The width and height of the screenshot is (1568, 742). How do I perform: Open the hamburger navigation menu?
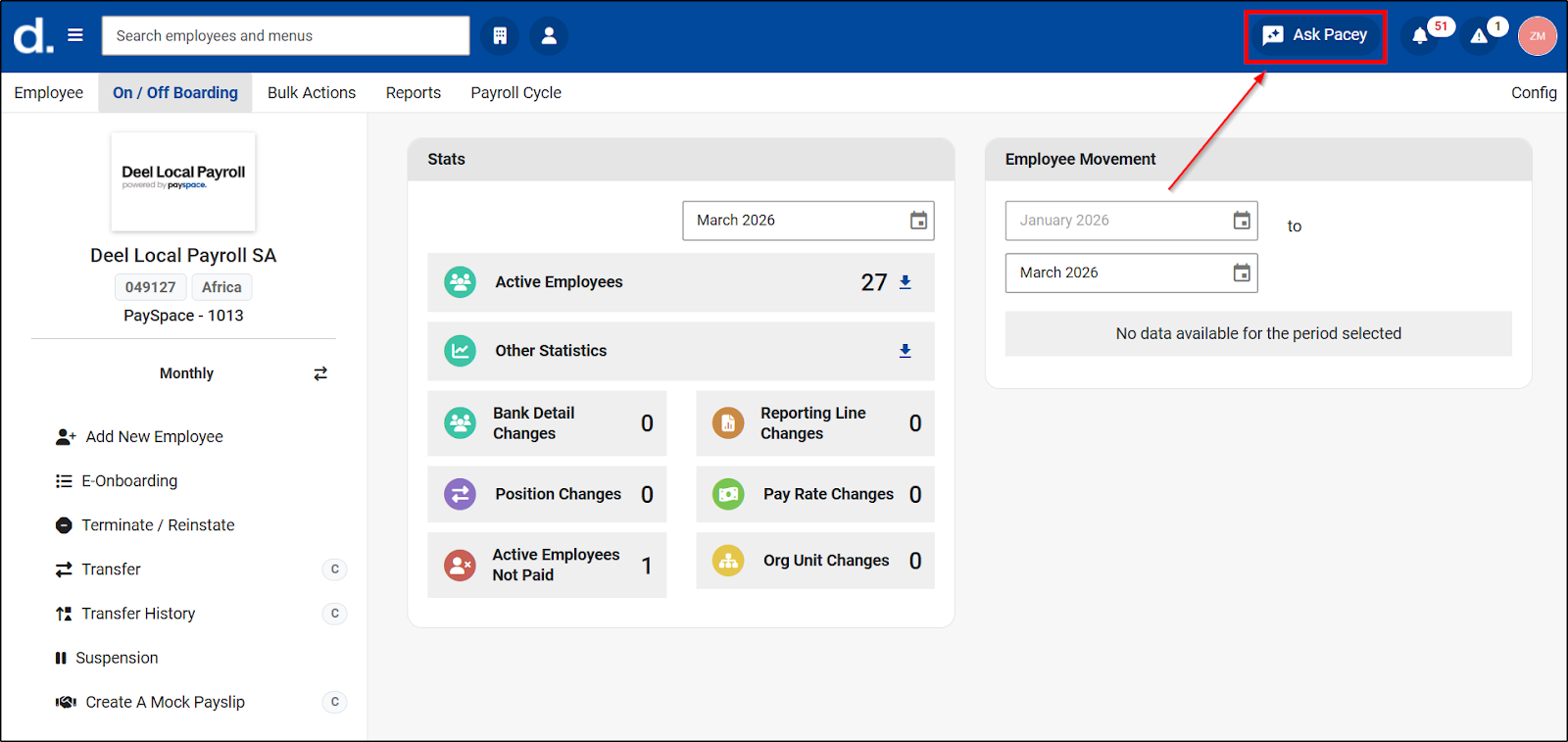(x=75, y=35)
